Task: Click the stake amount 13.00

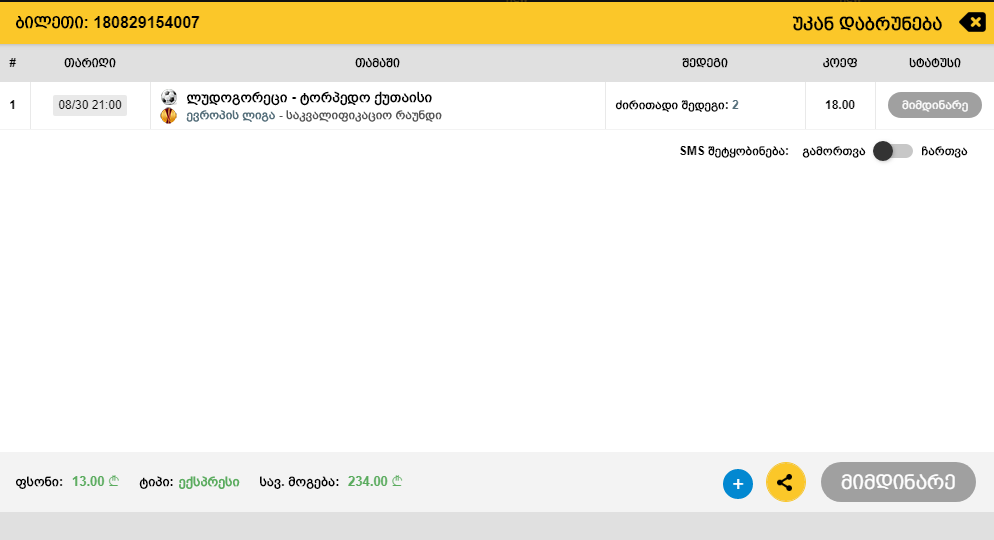Action: tap(95, 482)
